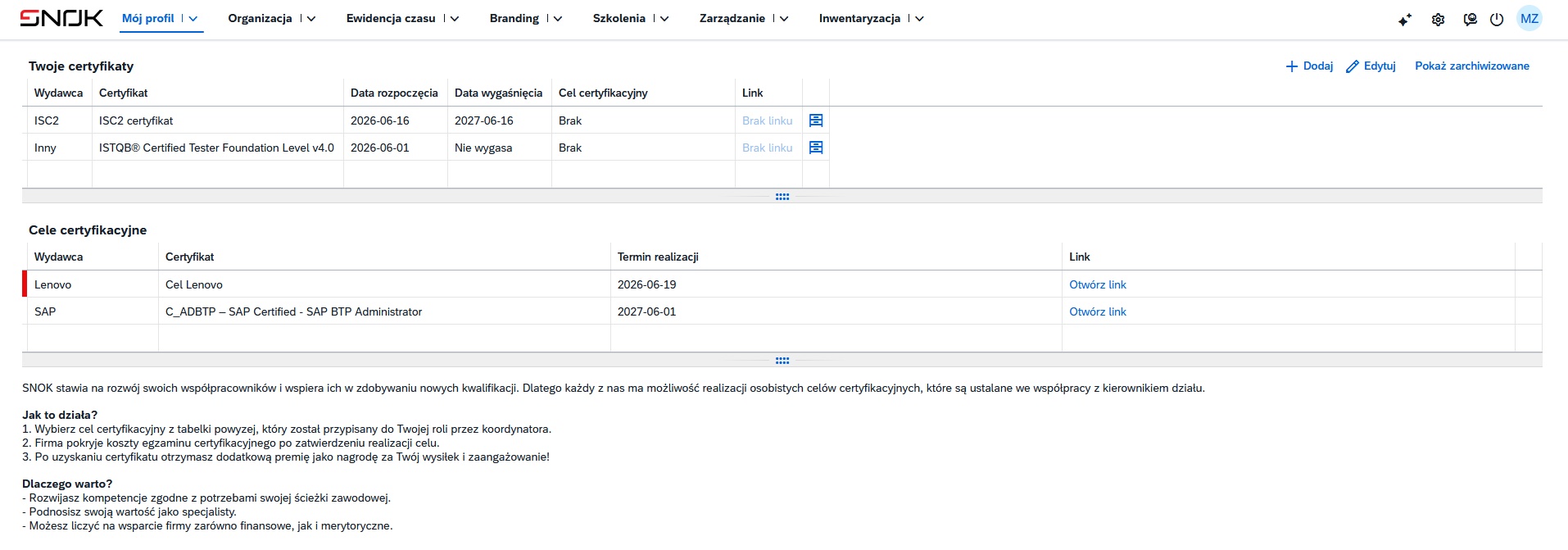Click the power logout icon
Viewport: 1568px width, 550px height.
(x=1497, y=20)
